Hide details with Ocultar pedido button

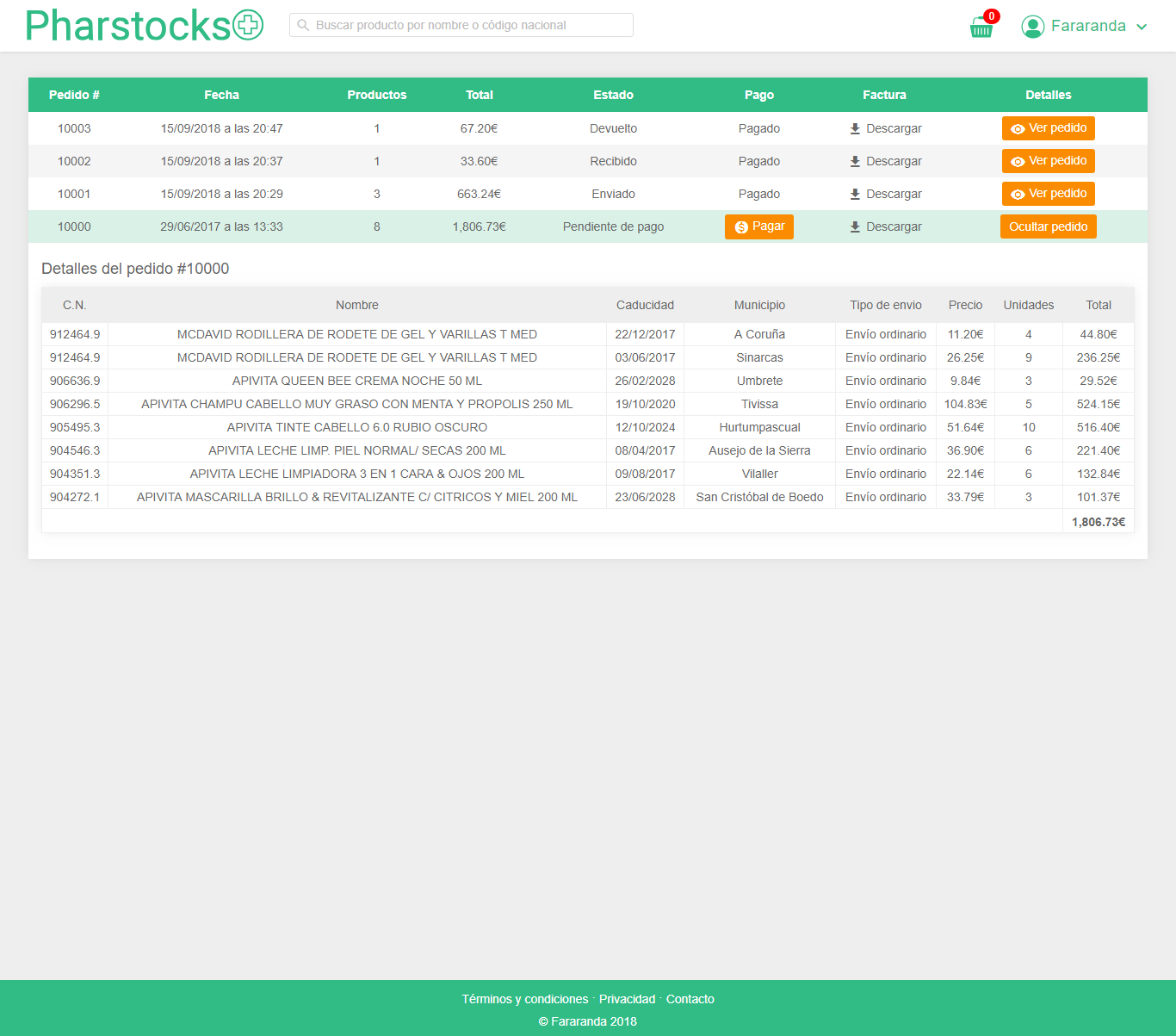(x=1048, y=226)
